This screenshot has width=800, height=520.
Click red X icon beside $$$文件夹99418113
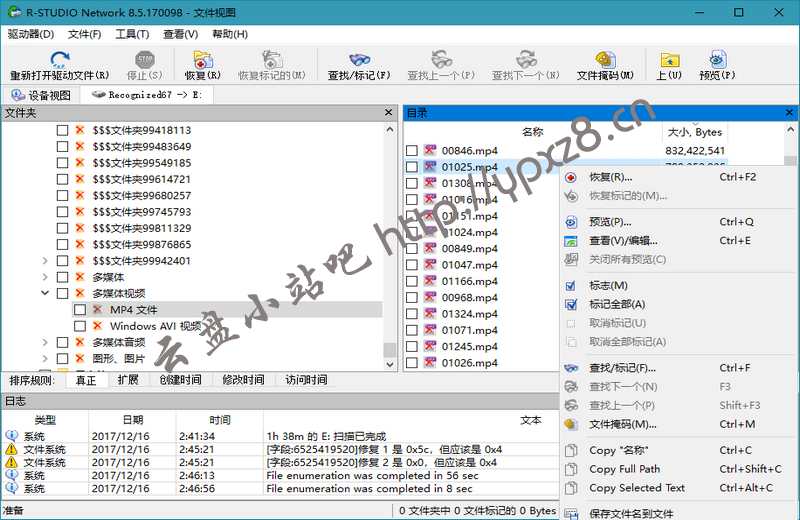80,130
